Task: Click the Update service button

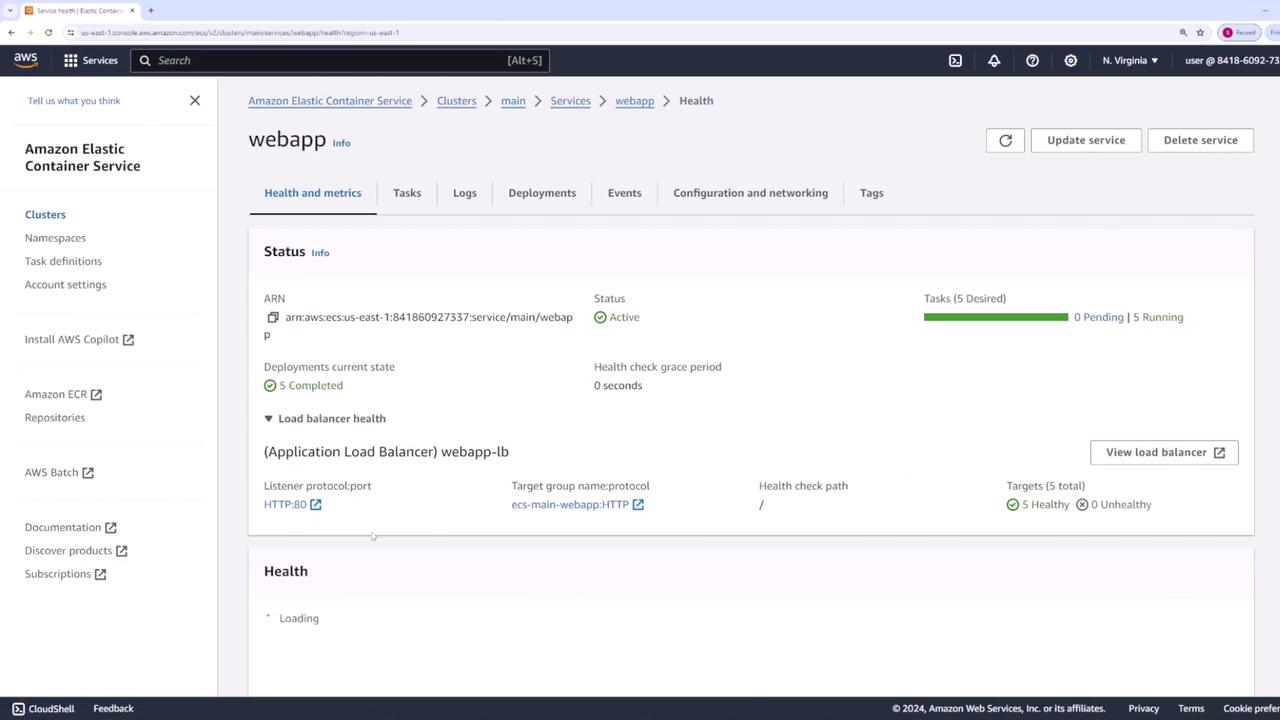Action: 1086,141
